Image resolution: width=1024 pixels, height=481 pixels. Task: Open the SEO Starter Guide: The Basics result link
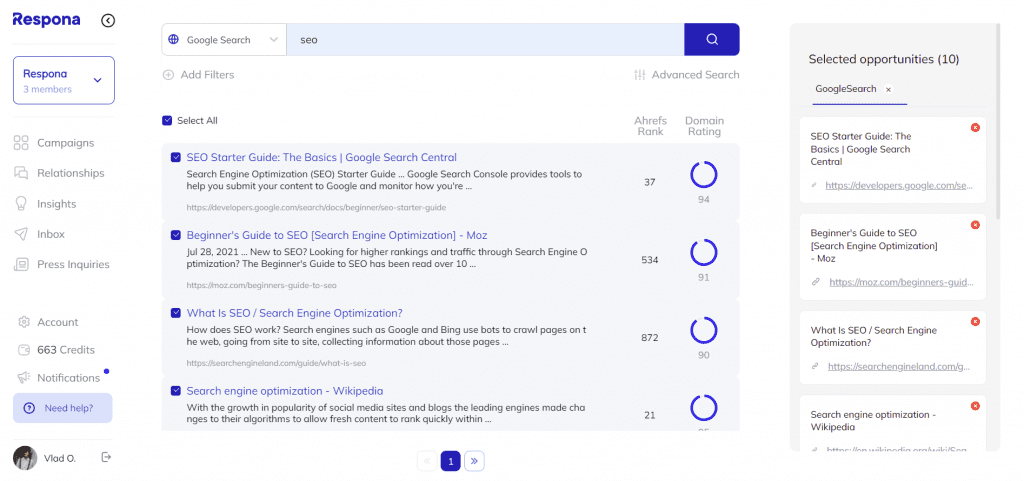click(321, 157)
